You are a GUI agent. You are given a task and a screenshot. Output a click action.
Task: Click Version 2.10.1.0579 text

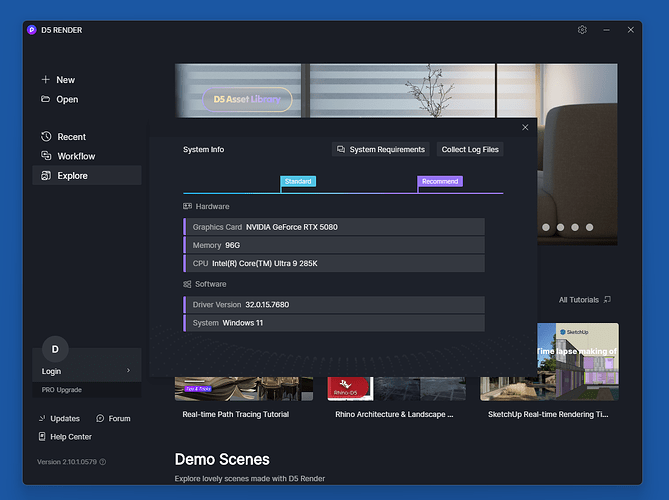(x=67, y=462)
